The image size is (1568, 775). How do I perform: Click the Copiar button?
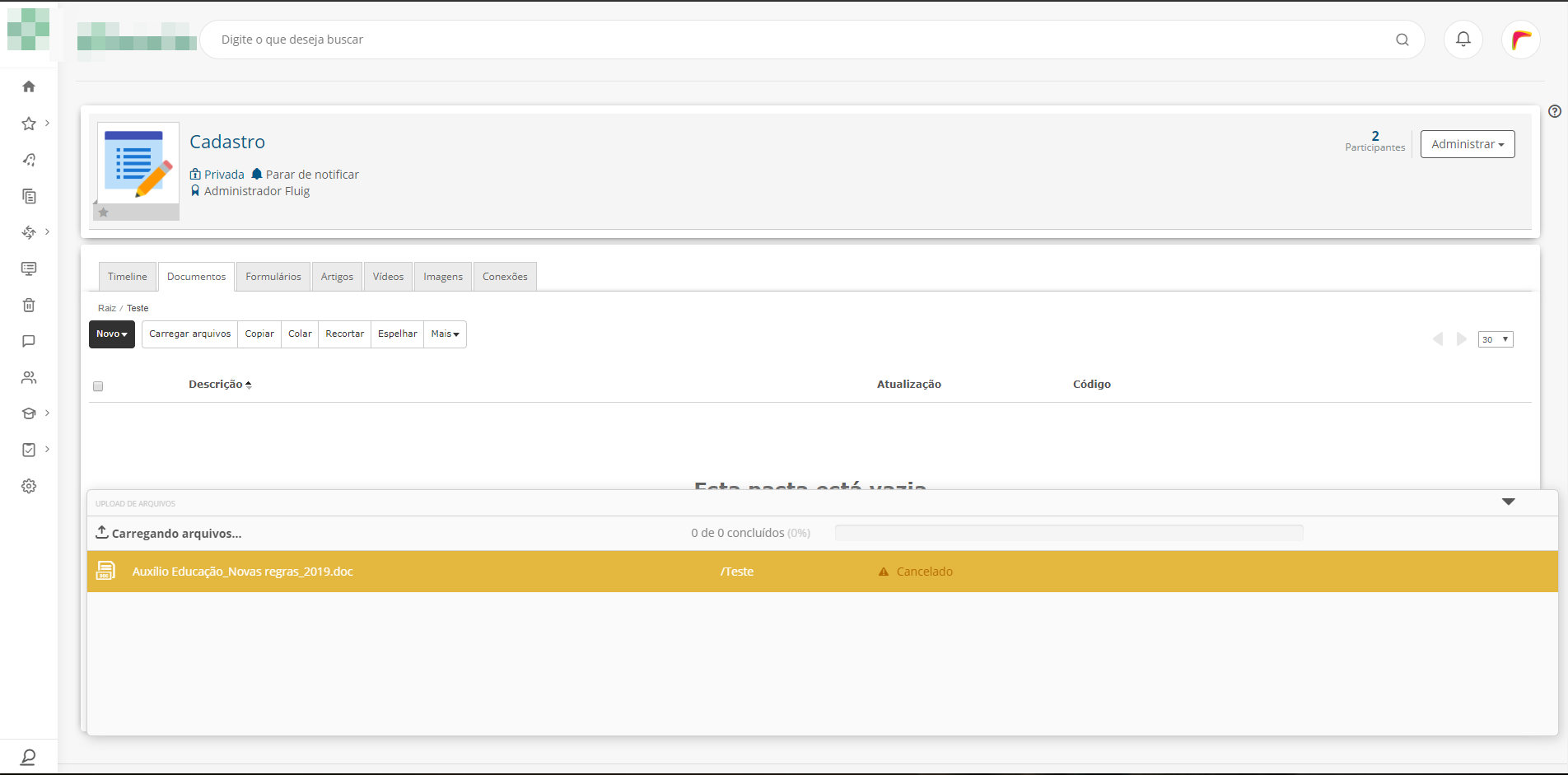pyautogui.click(x=259, y=334)
